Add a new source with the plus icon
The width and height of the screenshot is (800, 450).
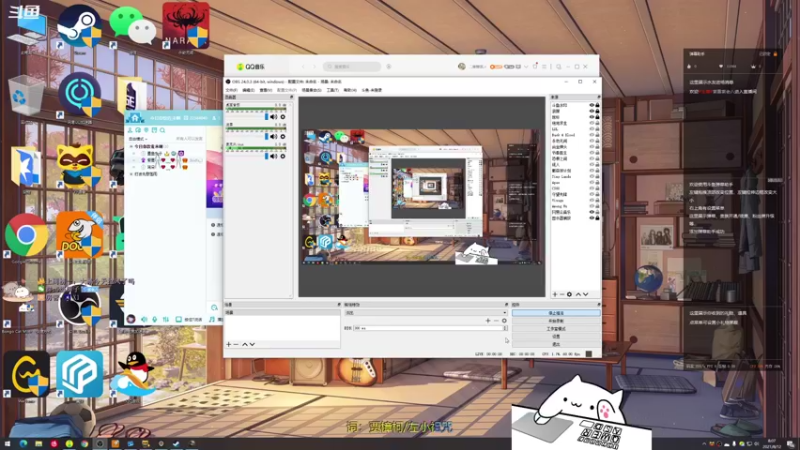(x=555, y=294)
